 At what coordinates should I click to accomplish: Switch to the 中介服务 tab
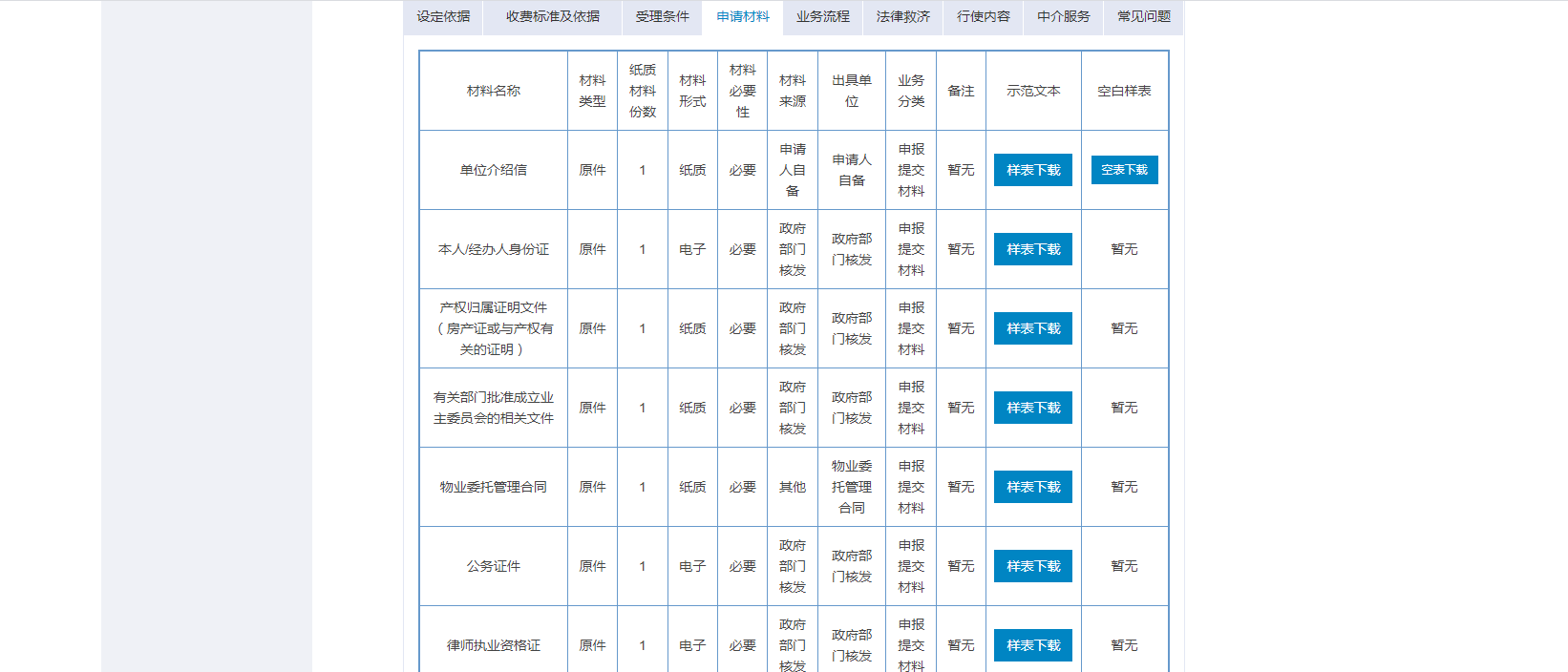(1063, 17)
